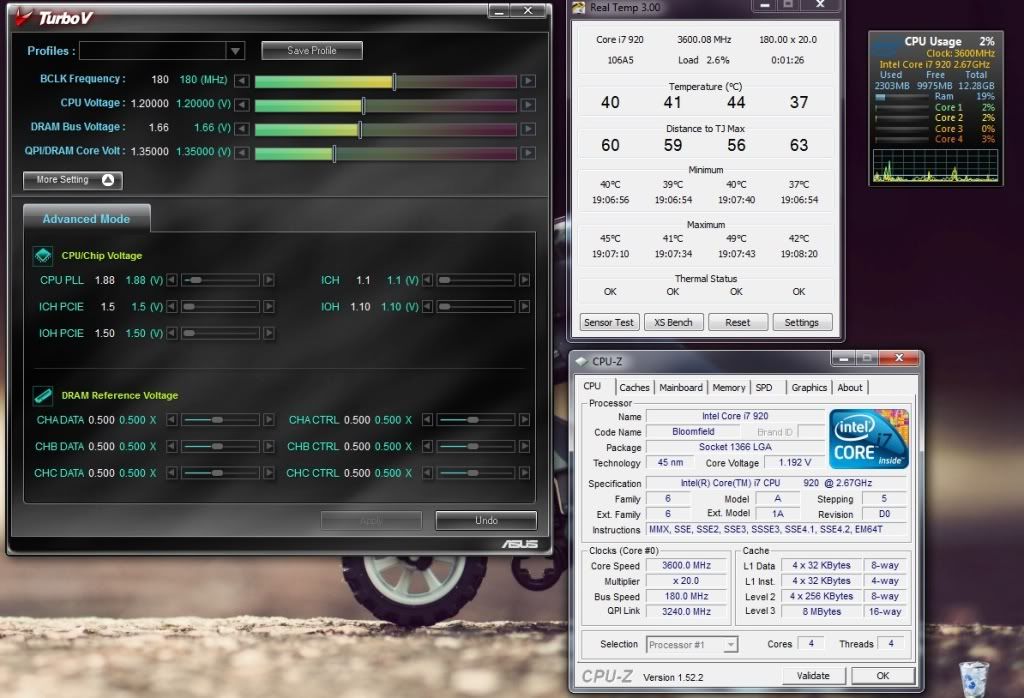The image size is (1024, 698).
Task: Click the CPU PLL slider track
Action: click(220, 280)
